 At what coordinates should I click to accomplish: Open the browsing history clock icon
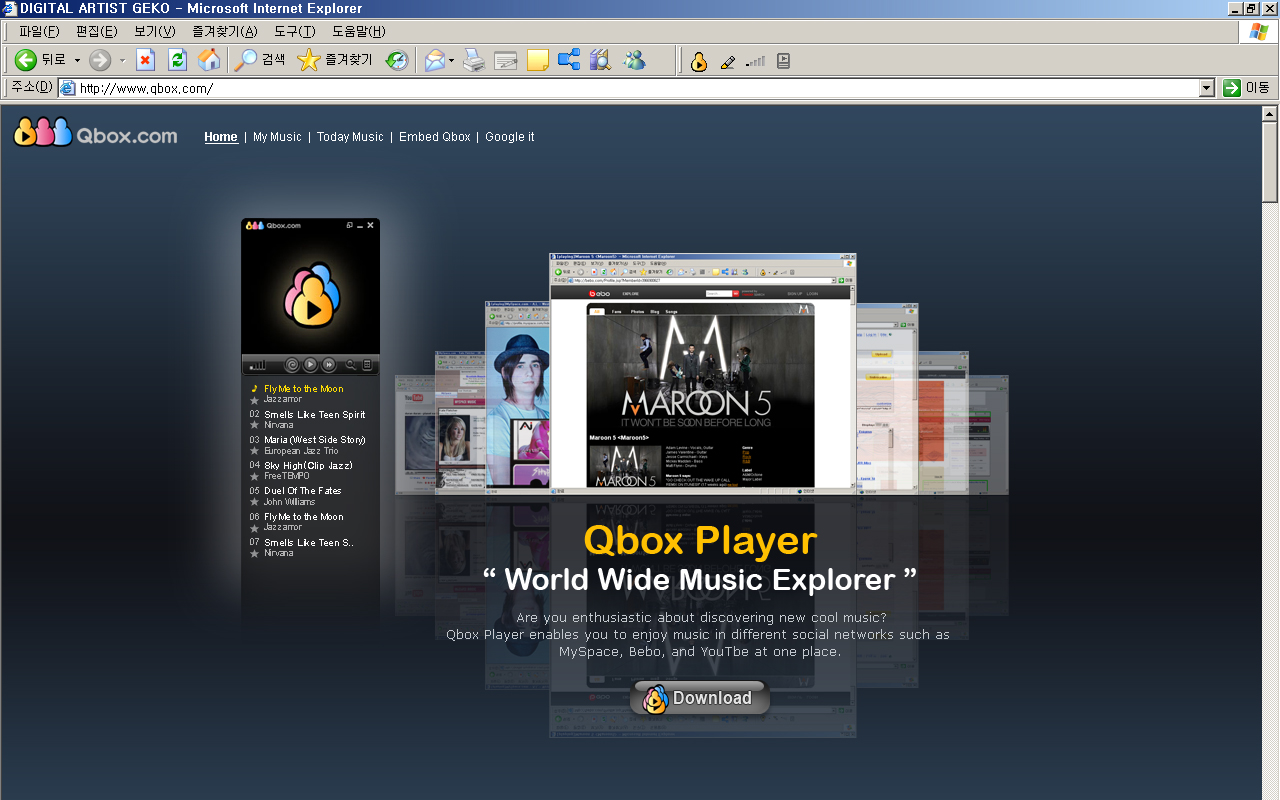397,60
